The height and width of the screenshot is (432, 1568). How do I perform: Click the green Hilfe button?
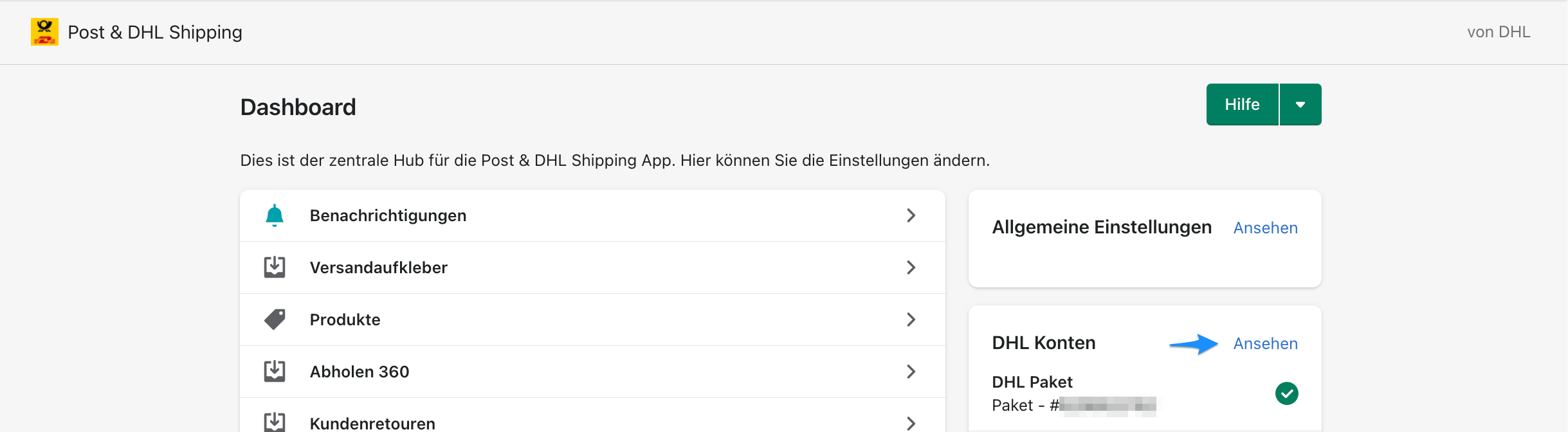[1242, 104]
